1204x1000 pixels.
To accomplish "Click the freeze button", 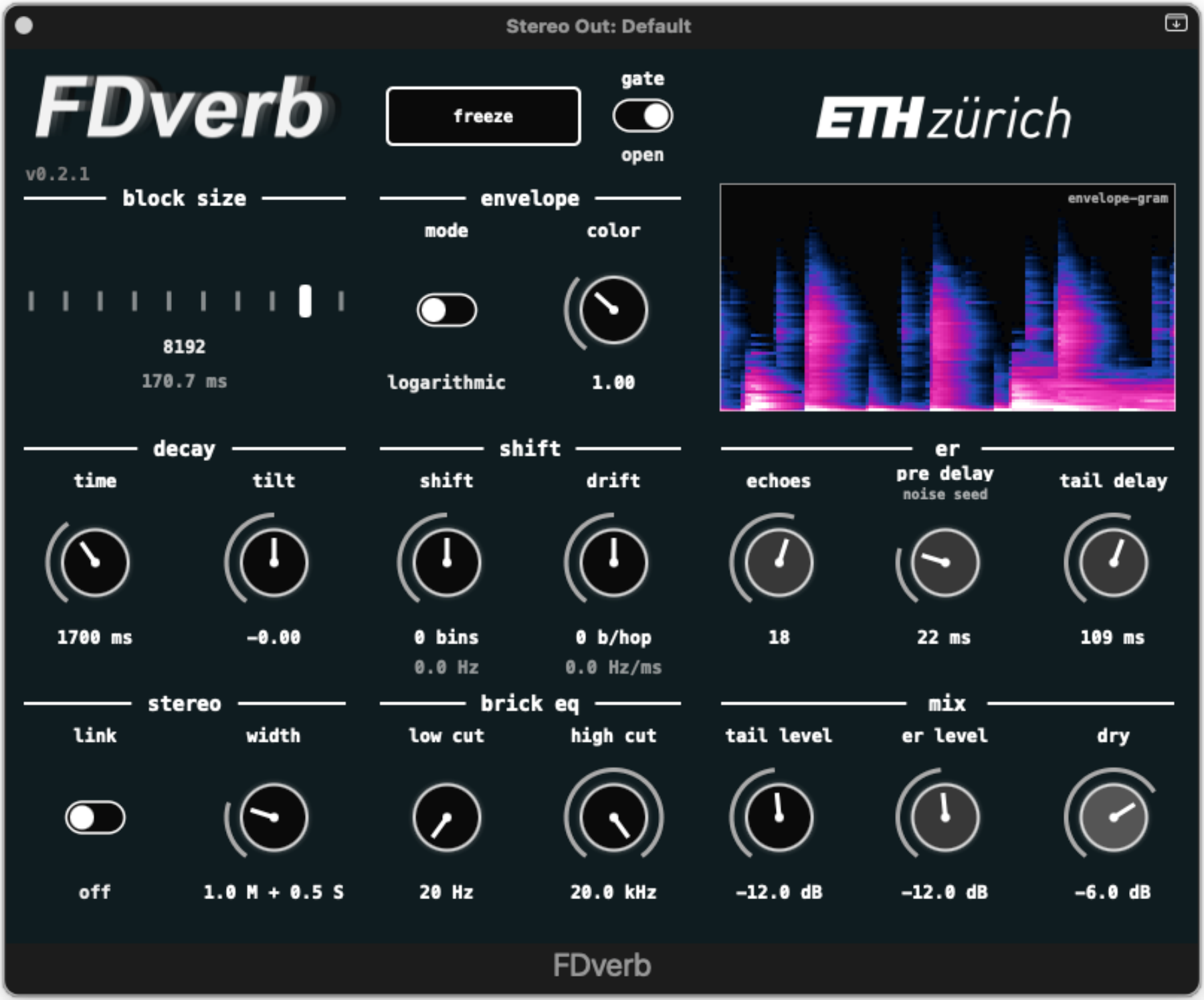I will 483,116.
